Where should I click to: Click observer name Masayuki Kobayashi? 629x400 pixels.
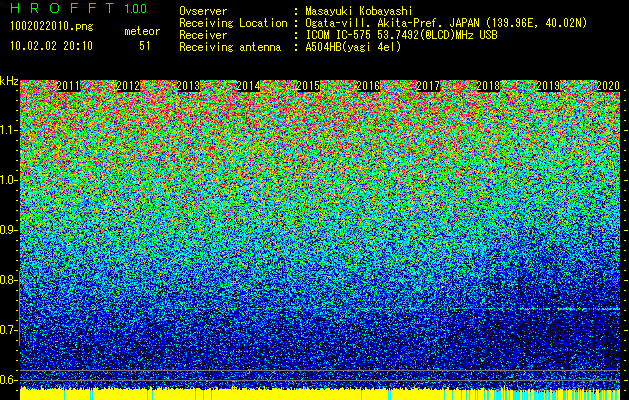359,11
